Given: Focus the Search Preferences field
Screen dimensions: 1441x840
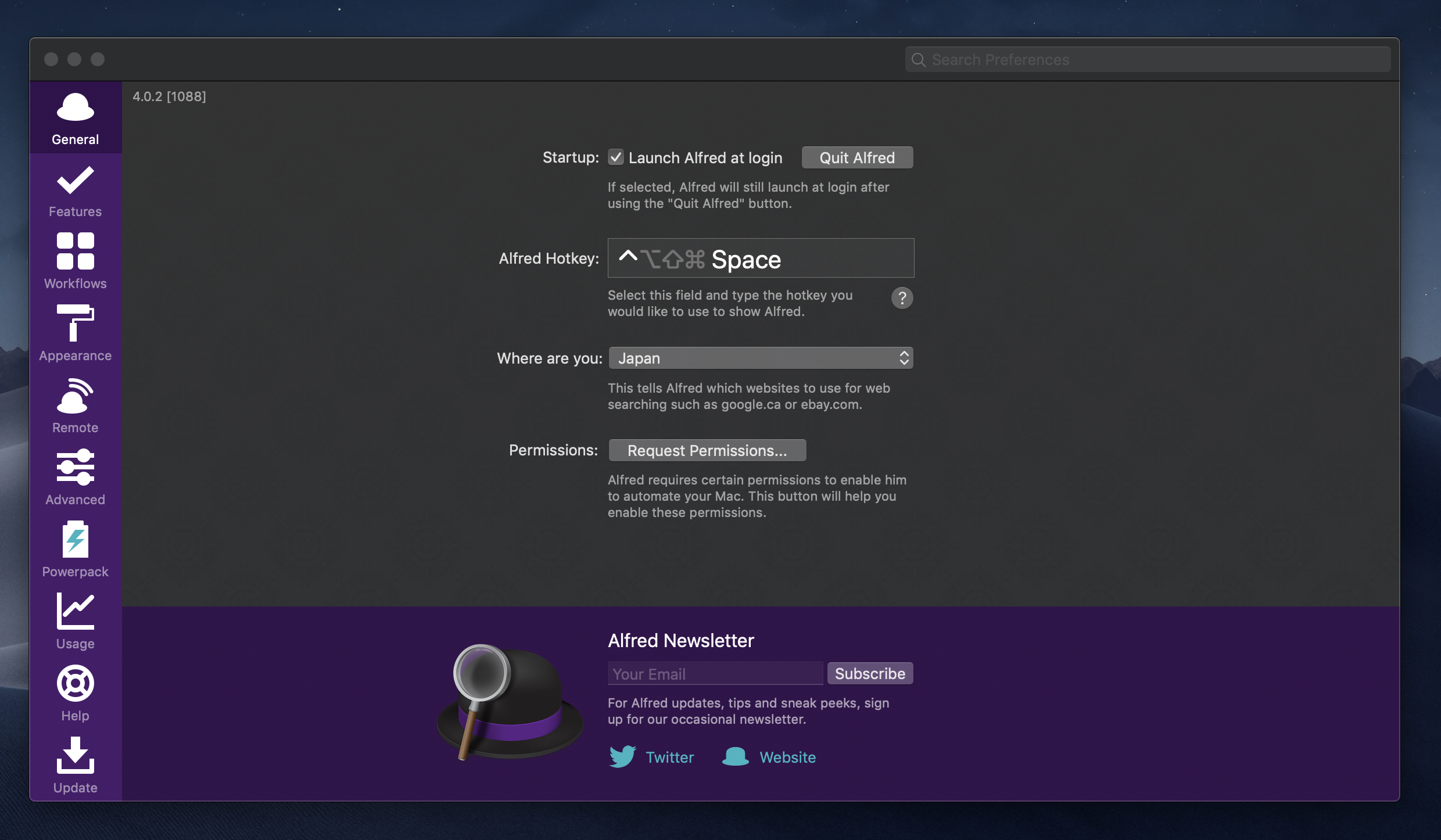Looking at the screenshot, I should (1148, 60).
